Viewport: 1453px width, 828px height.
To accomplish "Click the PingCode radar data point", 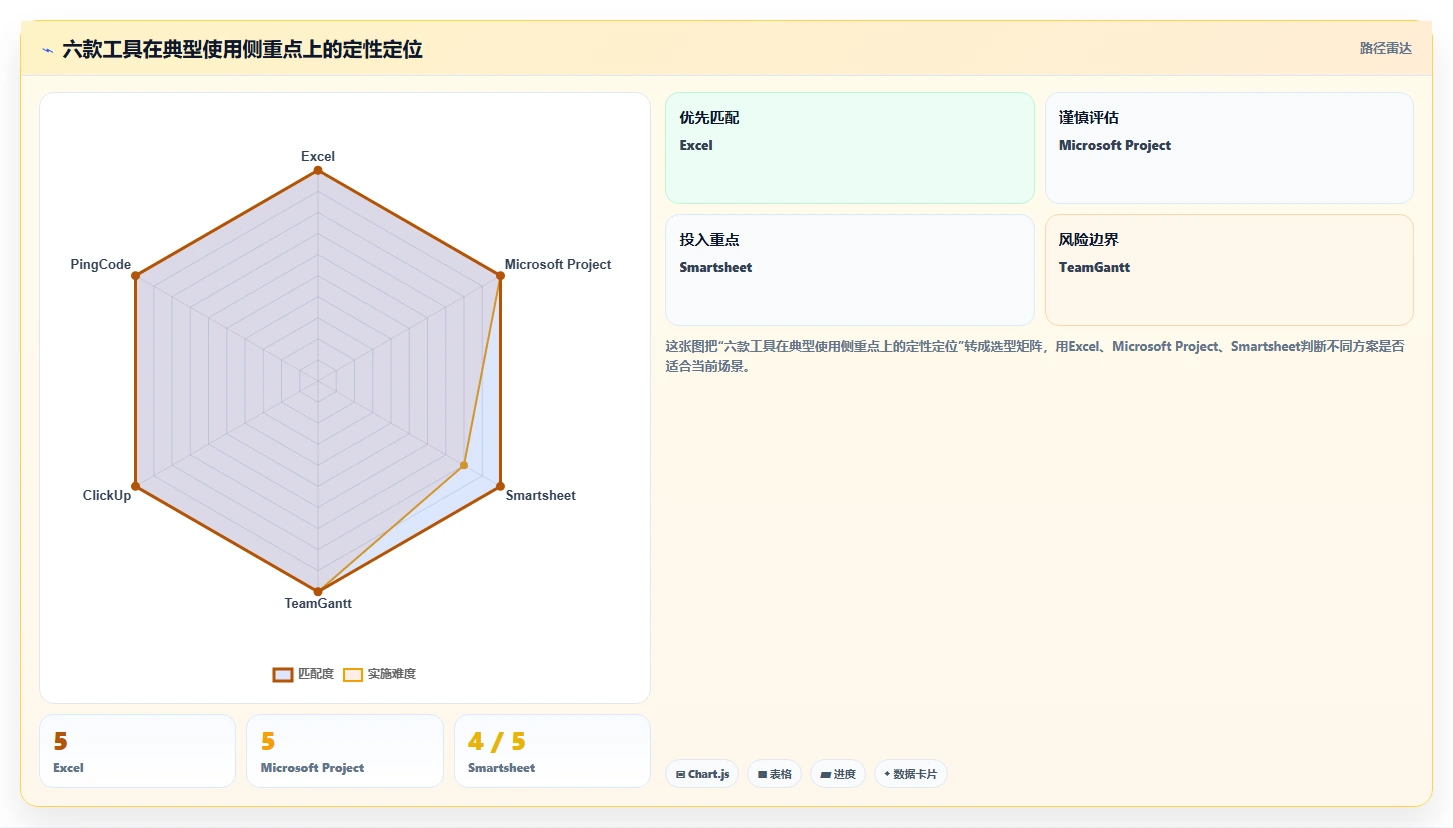I will point(135,276).
